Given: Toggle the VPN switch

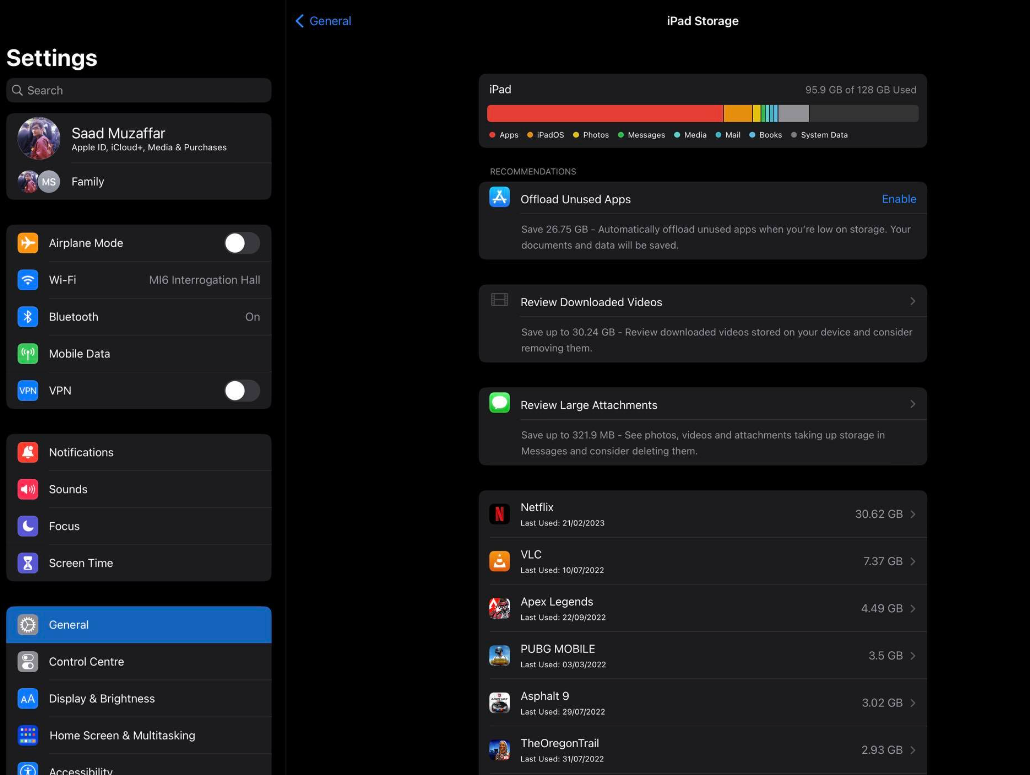Looking at the screenshot, I should [x=242, y=390].
